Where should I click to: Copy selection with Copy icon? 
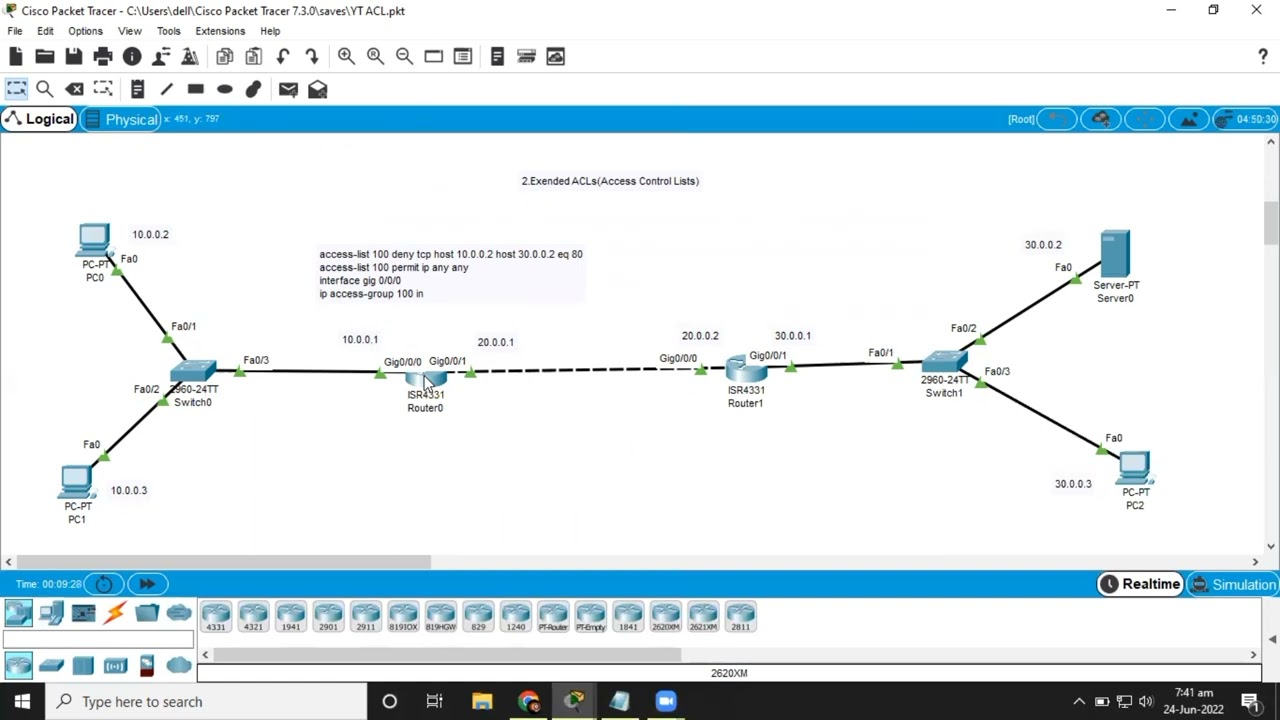coord(224,57)
